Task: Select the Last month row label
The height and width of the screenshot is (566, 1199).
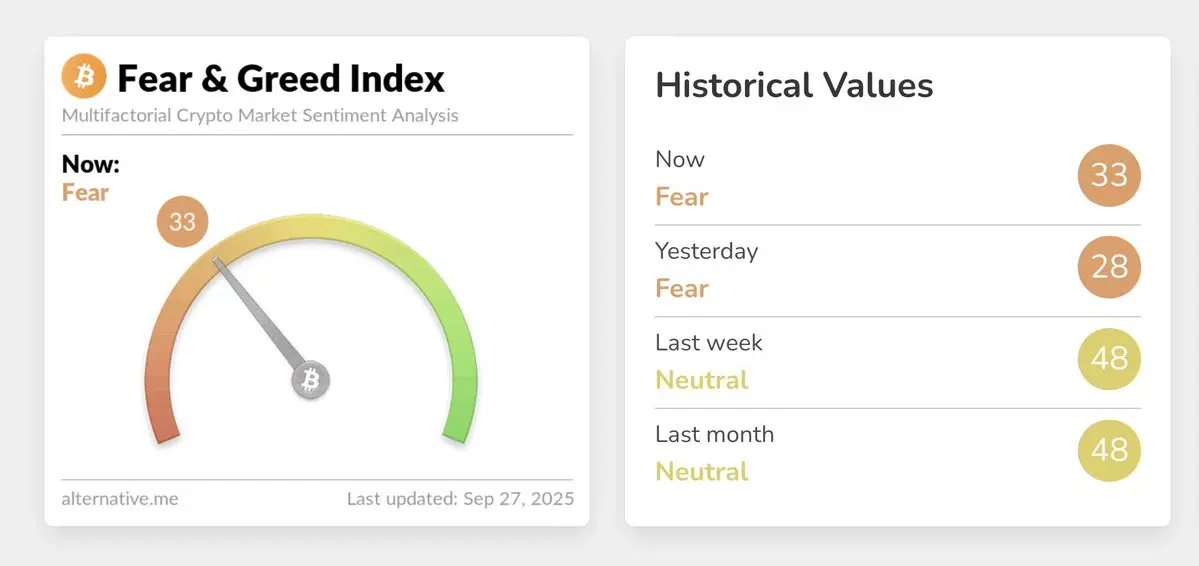Action: pyautogui.click(x=715, y=434)
